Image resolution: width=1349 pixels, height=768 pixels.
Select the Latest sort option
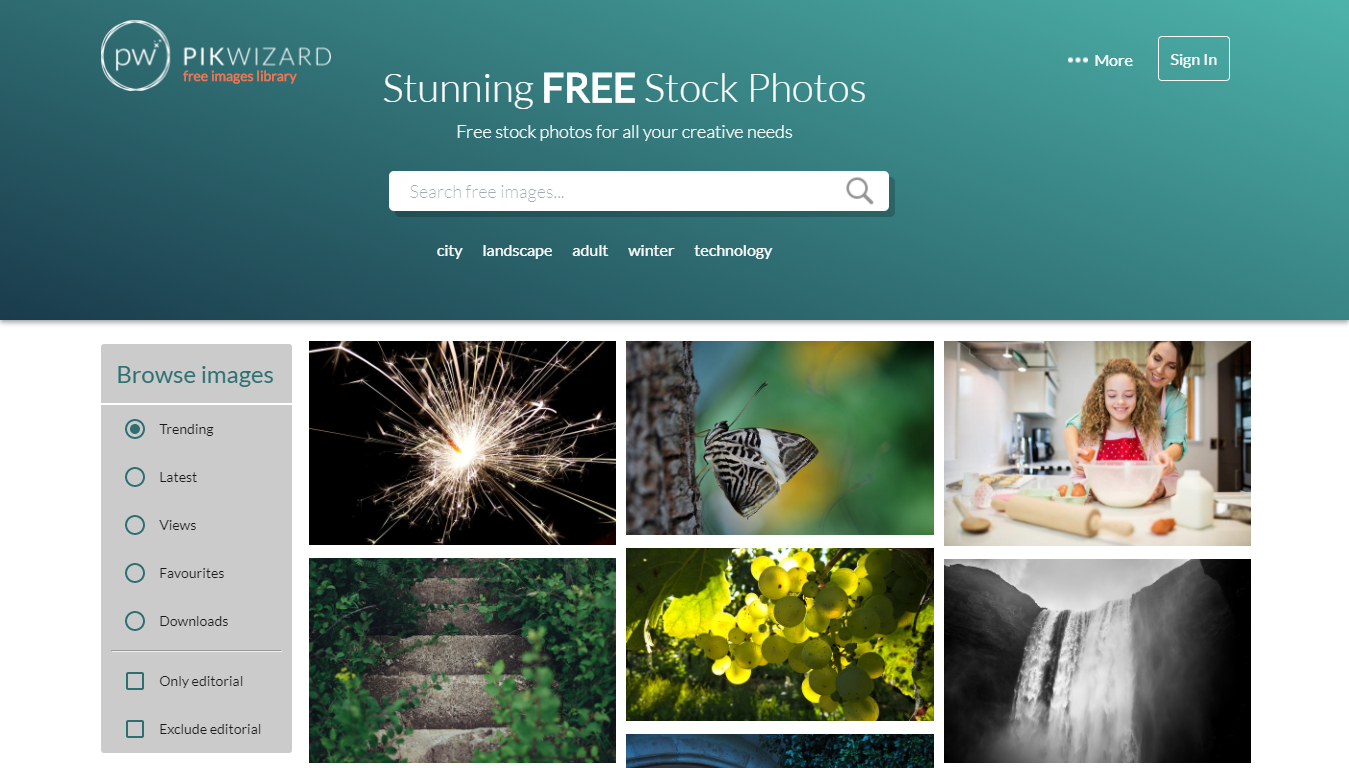(x=135, y=477)
